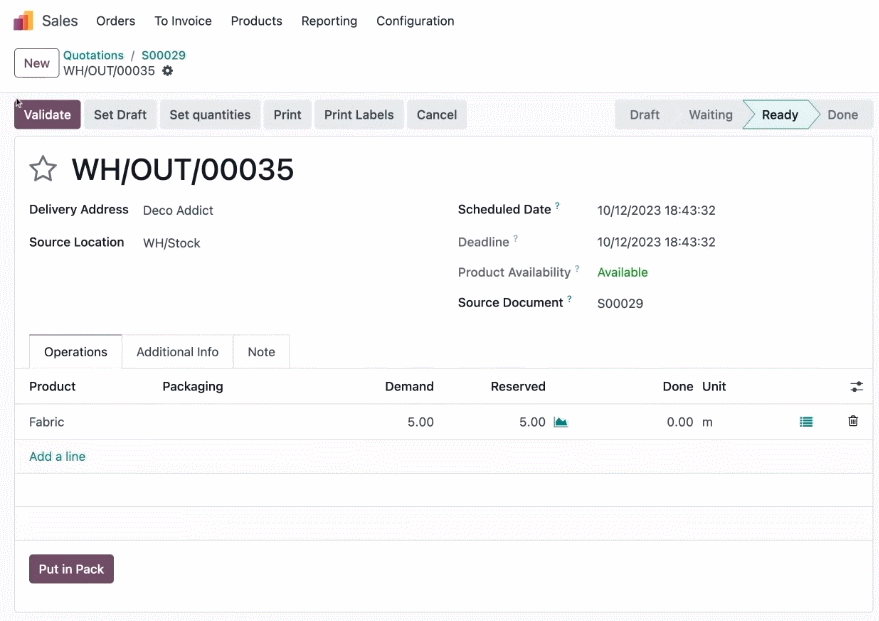
Task: Open detailed operations list icon for Fabric
Action: 806,421
